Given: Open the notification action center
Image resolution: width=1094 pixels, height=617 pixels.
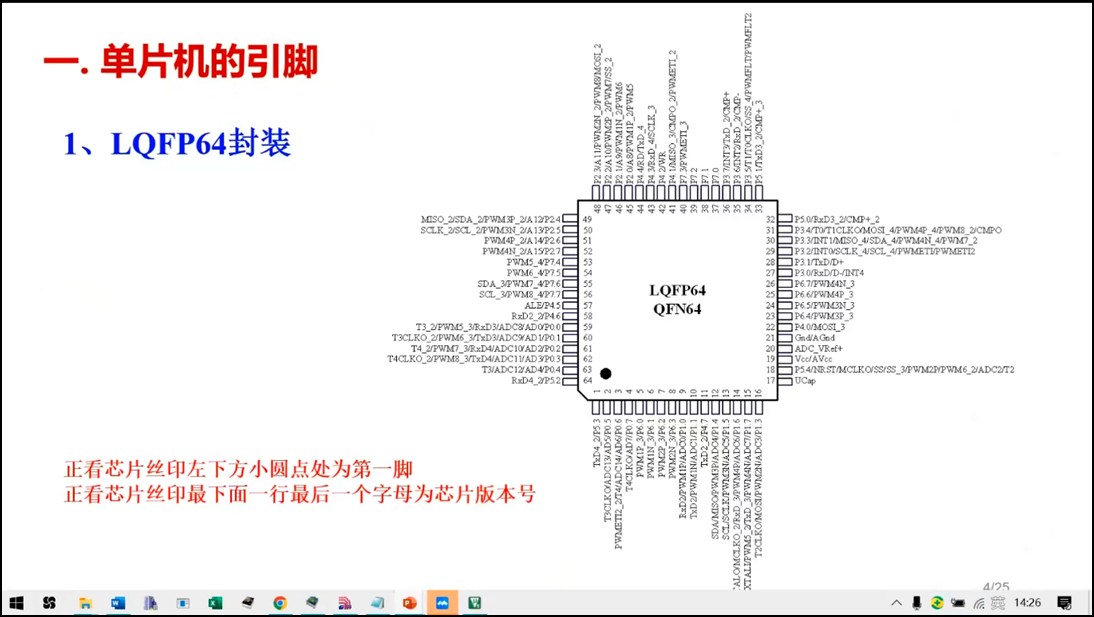Looking at the screenshot, I should [1065, 603].
